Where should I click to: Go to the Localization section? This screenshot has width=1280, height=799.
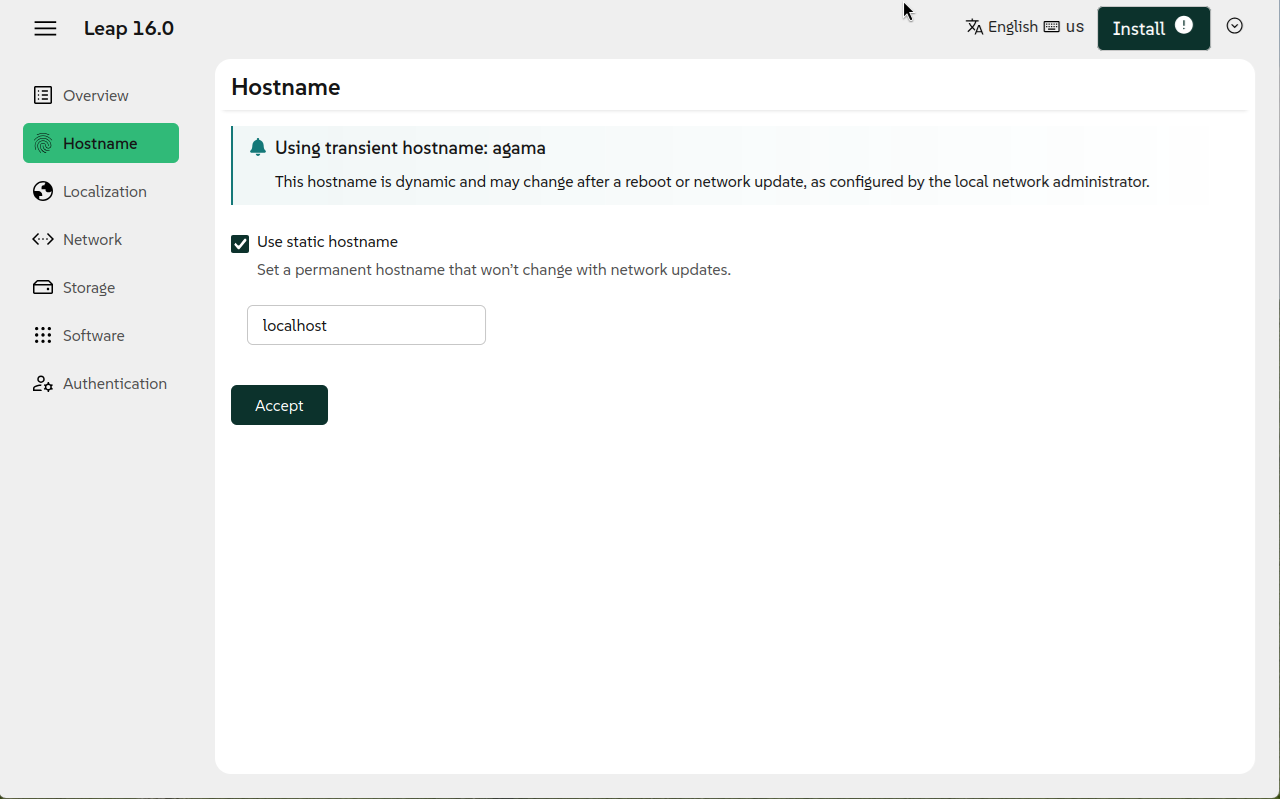click(x=104, y=191)
